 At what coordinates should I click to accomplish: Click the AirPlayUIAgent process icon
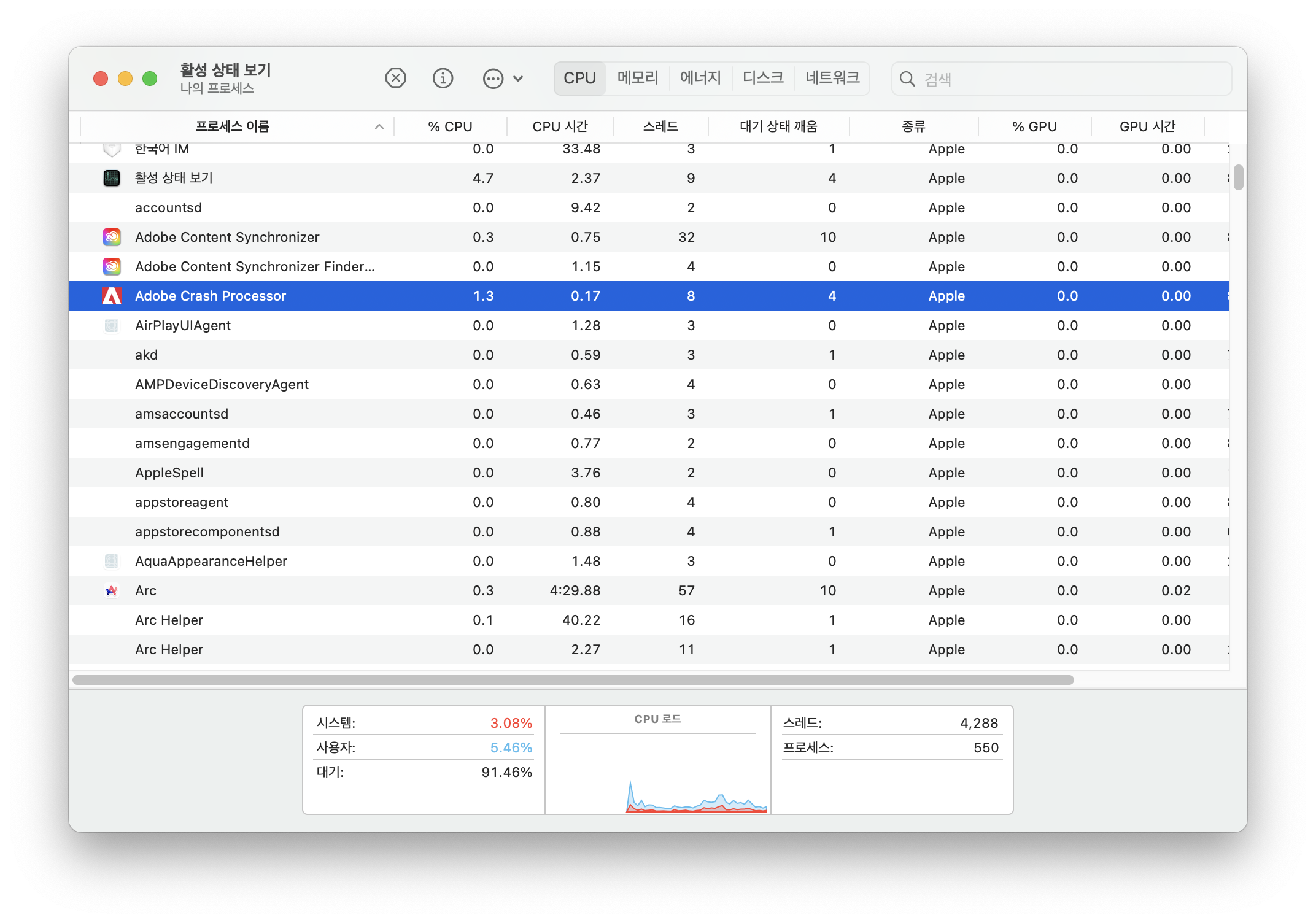pyautogui.click(x=111, y=325)
